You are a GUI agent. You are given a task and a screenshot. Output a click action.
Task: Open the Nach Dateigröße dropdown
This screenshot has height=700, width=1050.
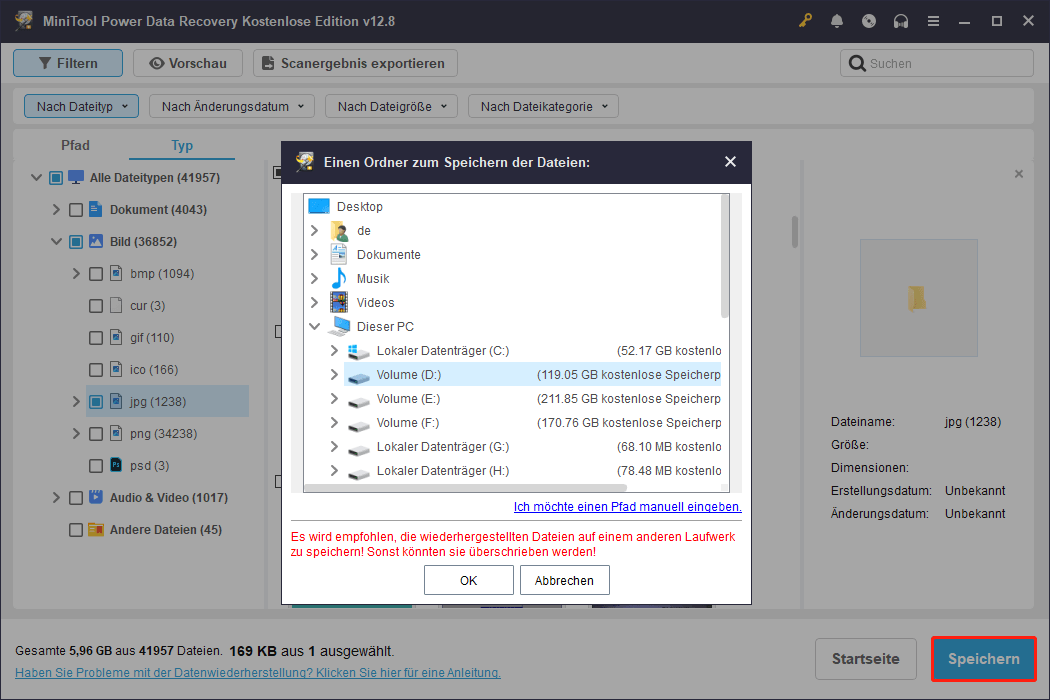pyautogui.click(x=391, y=105)
